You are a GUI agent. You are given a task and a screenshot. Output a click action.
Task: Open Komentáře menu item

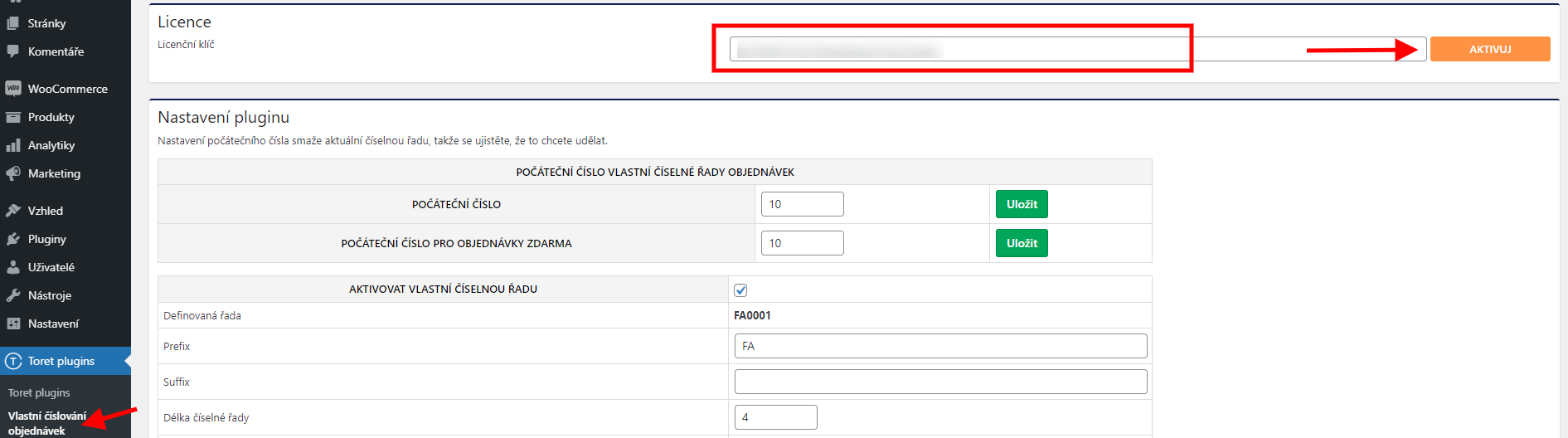pos(56,51)
